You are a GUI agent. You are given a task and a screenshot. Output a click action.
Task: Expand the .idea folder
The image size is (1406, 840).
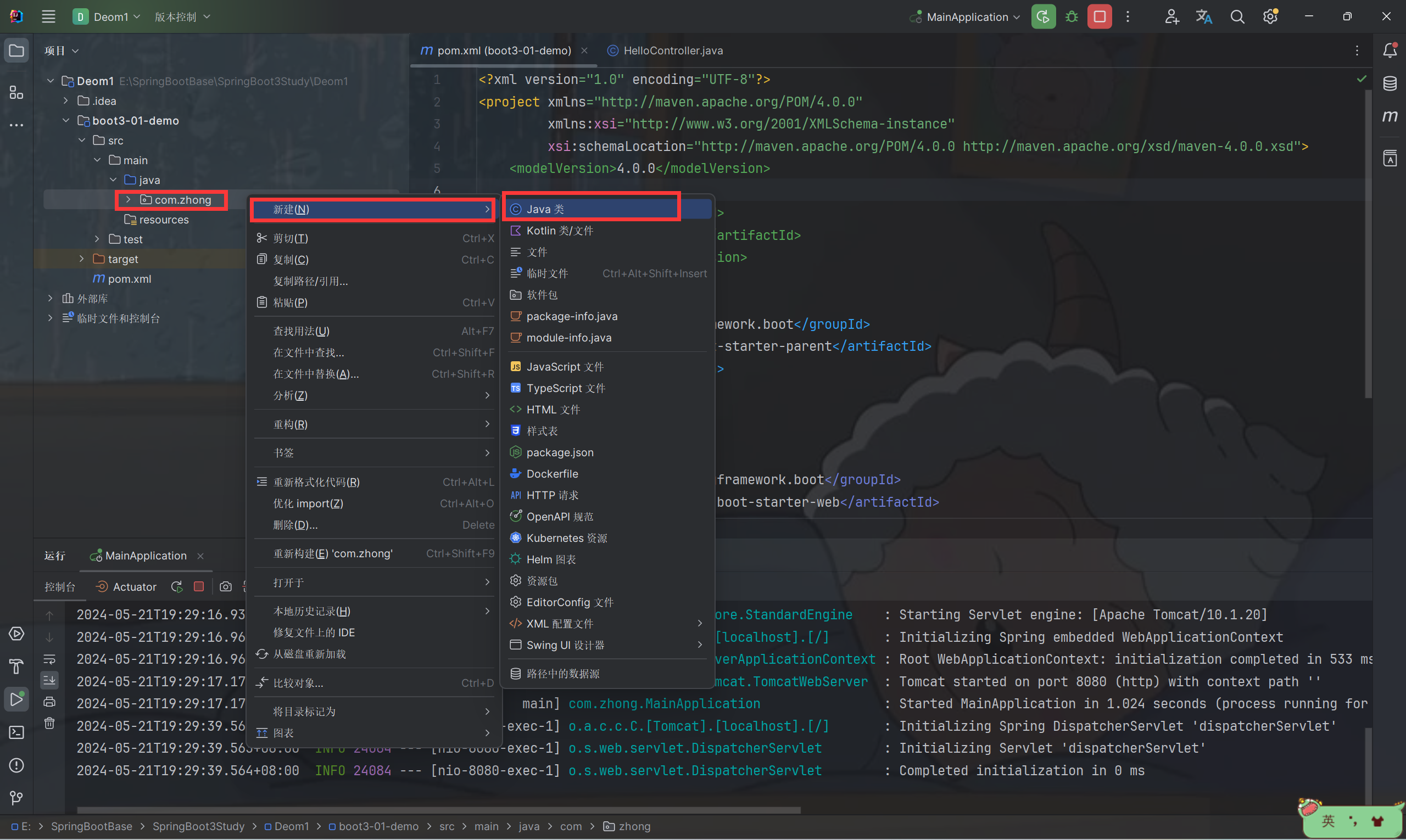[x=66, y=101]
